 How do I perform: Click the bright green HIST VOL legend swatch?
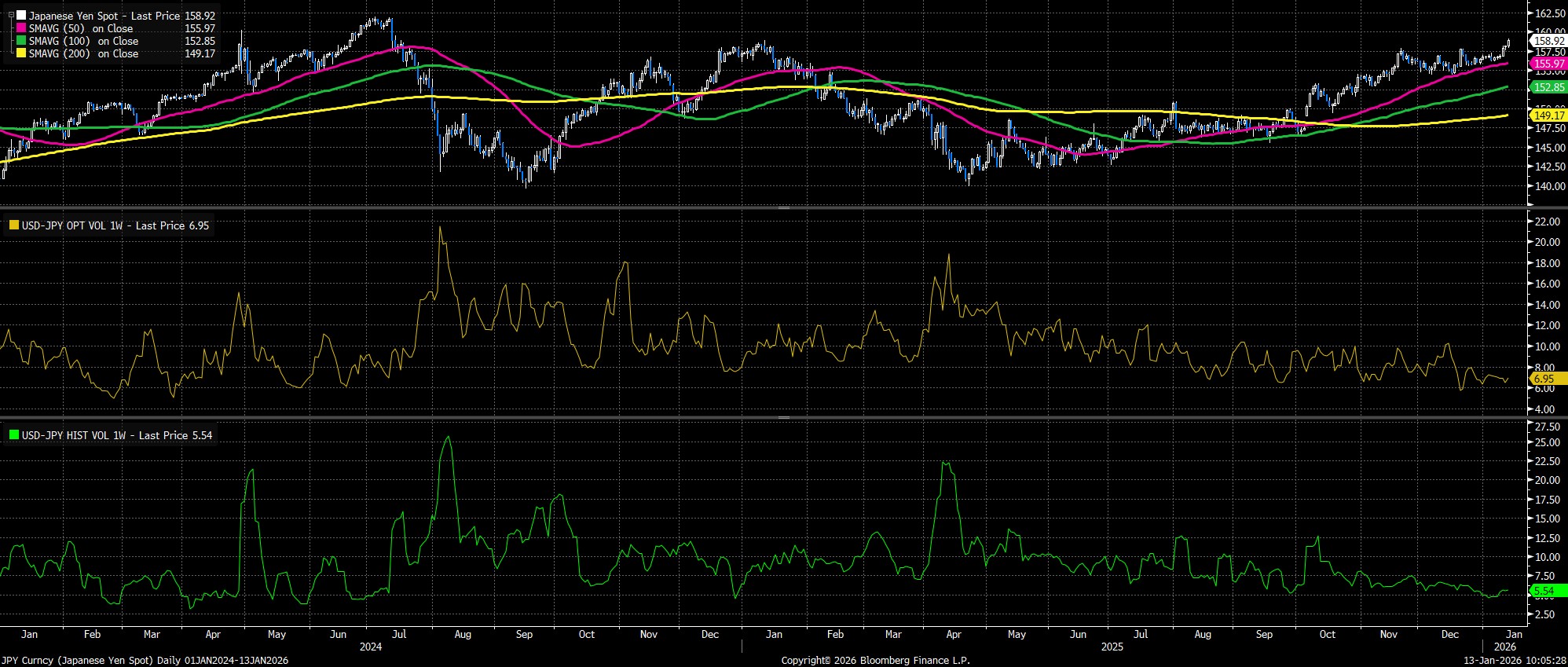13,435
